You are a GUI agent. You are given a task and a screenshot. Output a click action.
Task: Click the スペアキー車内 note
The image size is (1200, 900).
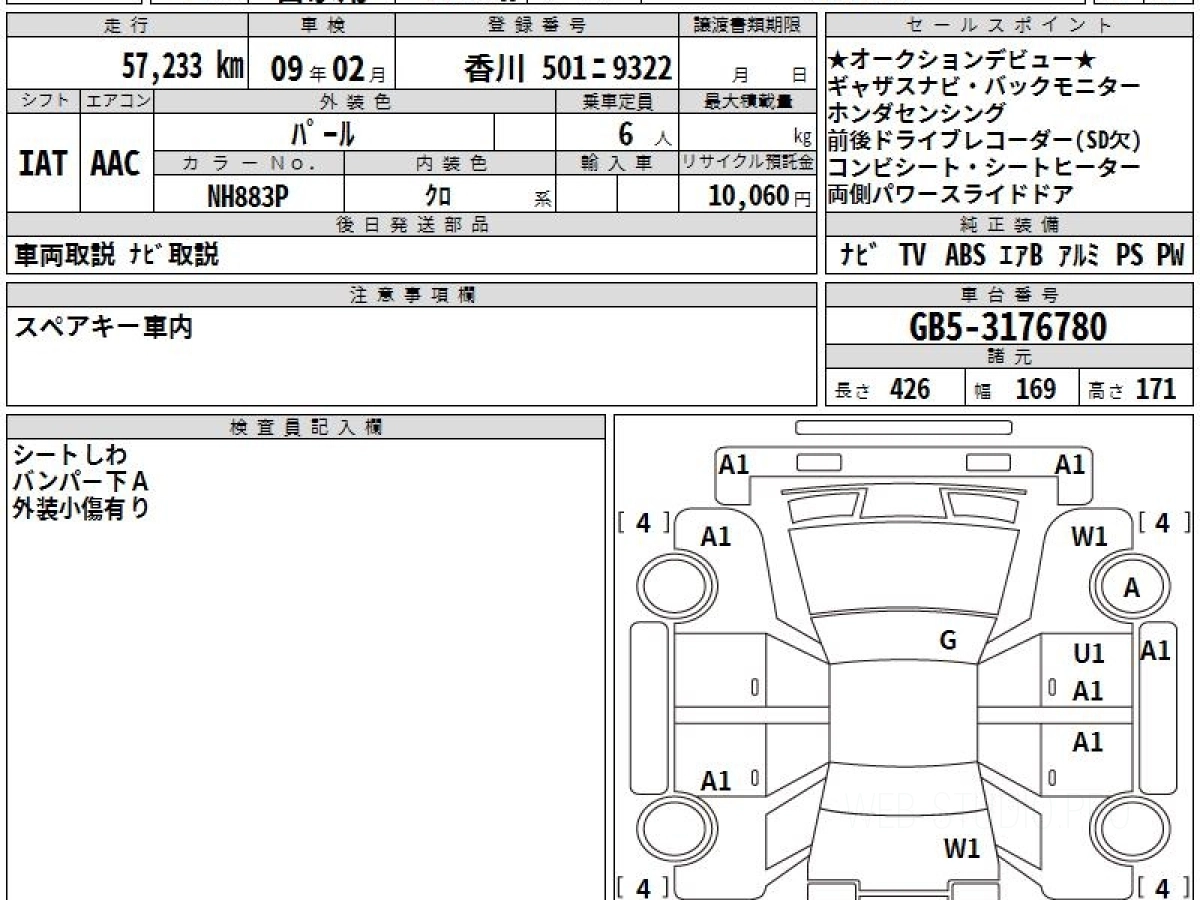tap(103, 327)
